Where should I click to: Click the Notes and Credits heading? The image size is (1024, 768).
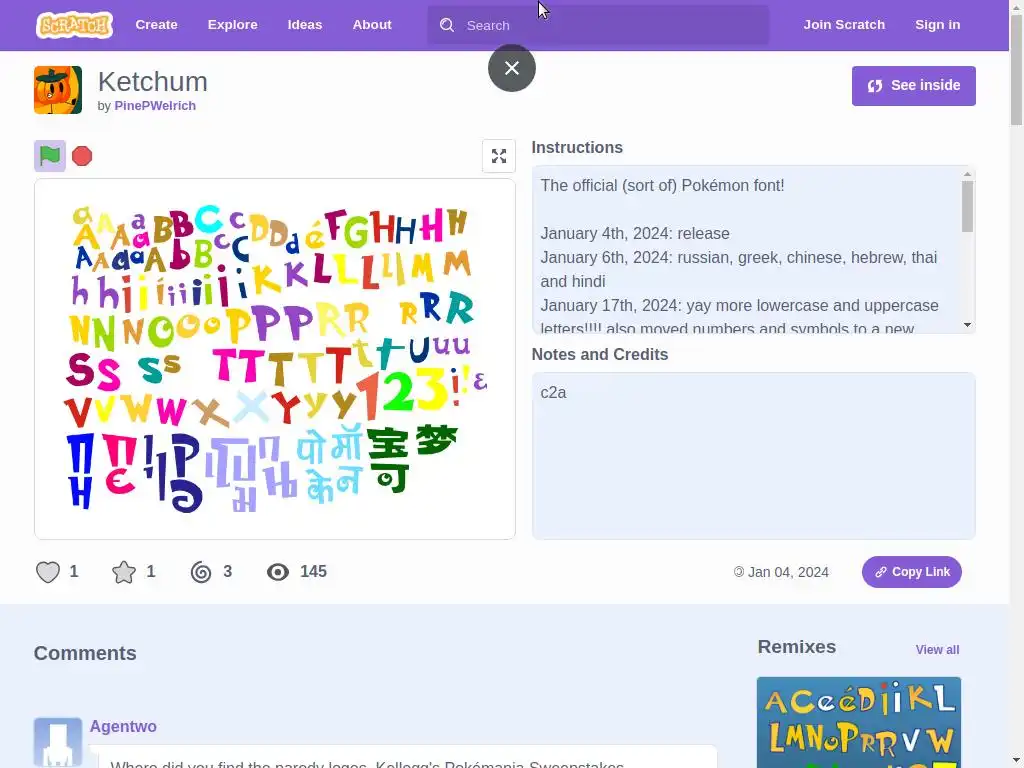coord(600,355)
